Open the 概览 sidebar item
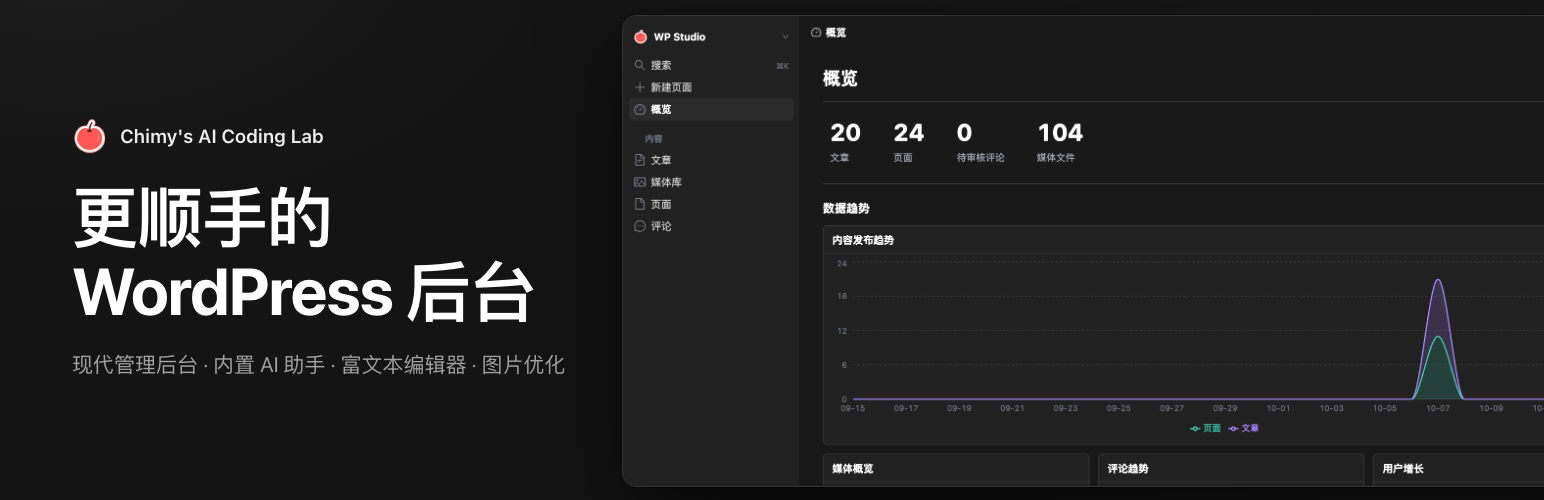Viewport: 1544px width, 500px height. pyautogui.click(x=711, y=109)
